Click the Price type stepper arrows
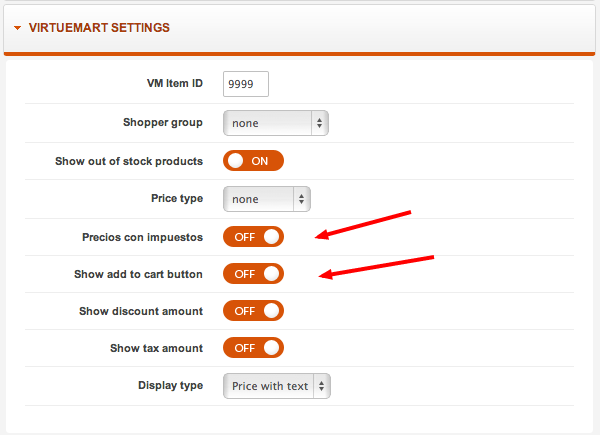 pyautogui.click(x=302, y=199)
